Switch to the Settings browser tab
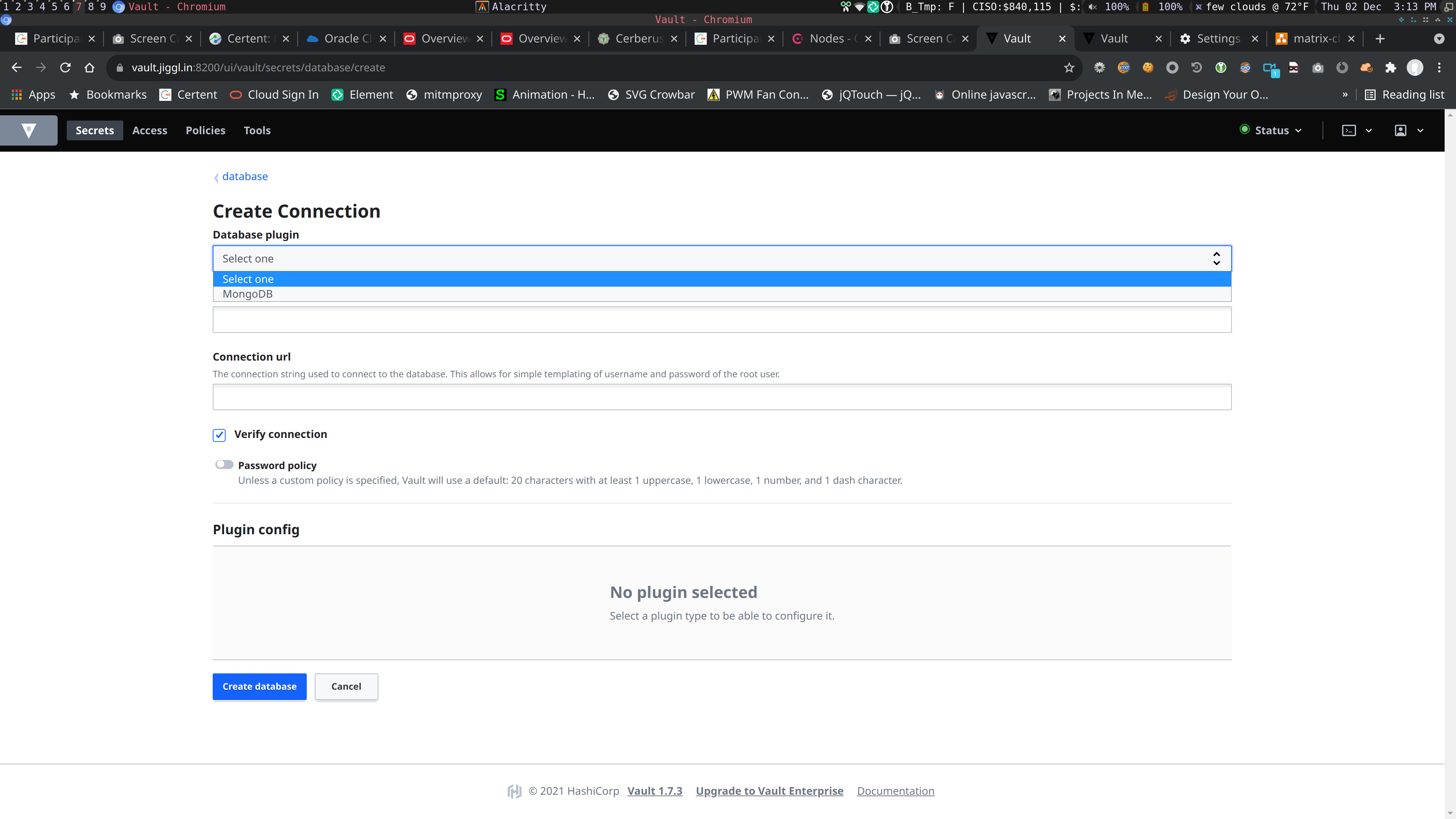The image size is (1456, 819). (1218, 38)
